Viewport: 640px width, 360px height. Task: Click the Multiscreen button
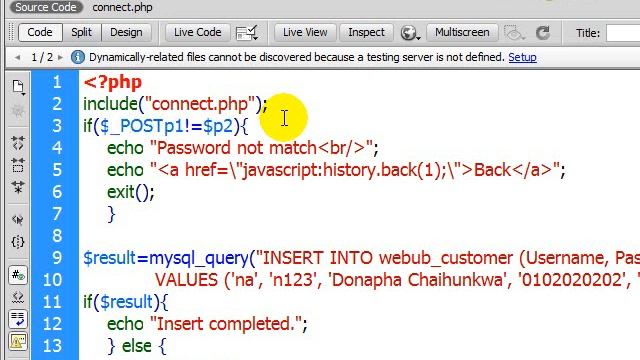click(x=462, y=32)
